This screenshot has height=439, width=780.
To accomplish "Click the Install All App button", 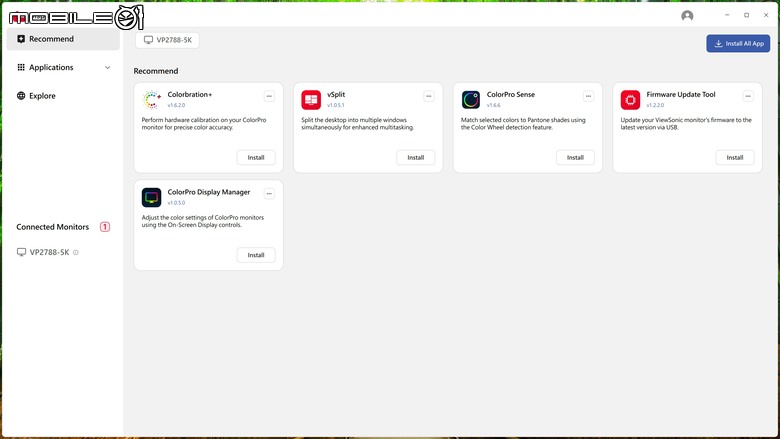I will (x=738, y=43).
